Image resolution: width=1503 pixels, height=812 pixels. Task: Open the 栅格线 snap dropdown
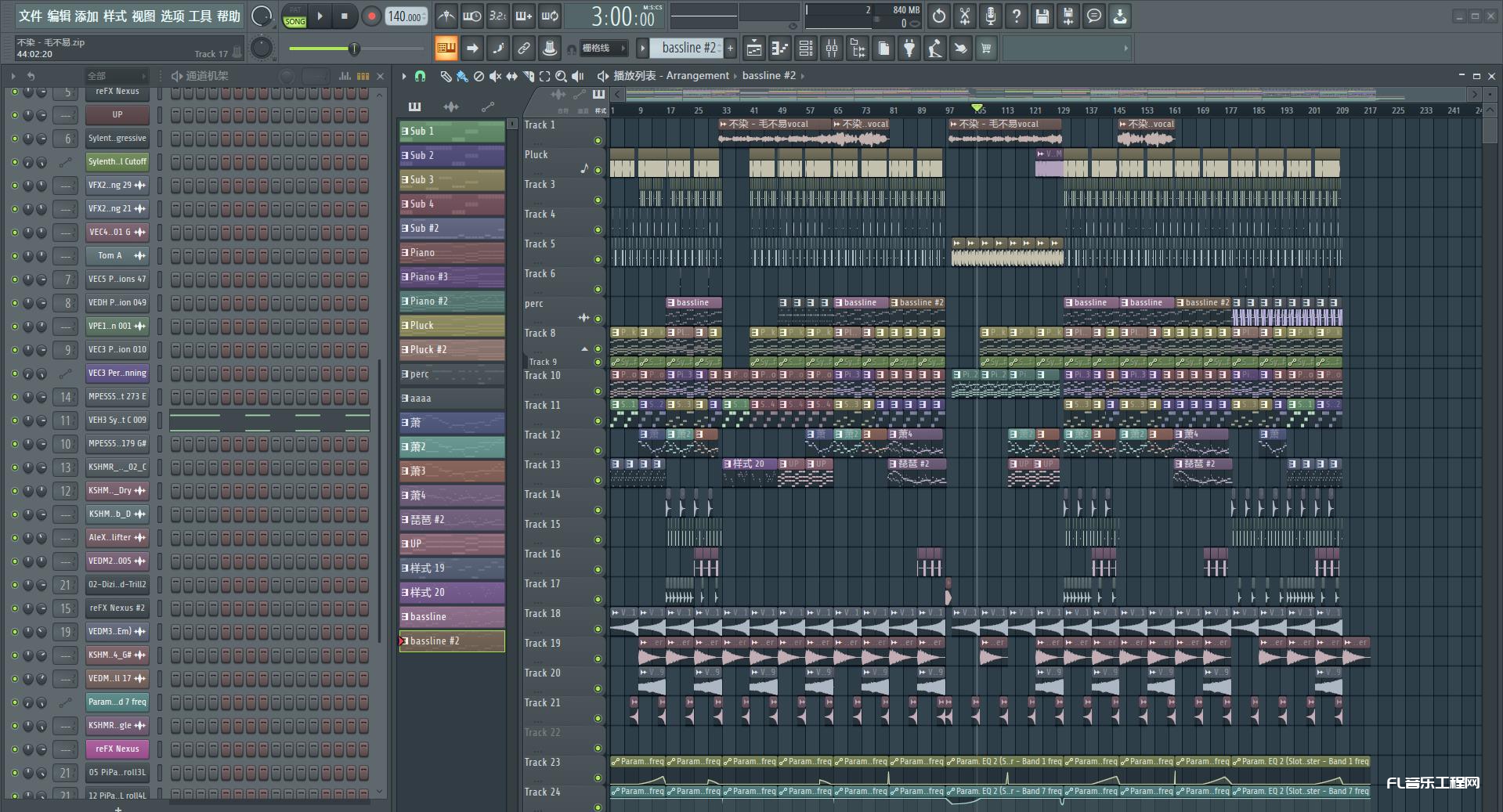[x=604, y=49]
